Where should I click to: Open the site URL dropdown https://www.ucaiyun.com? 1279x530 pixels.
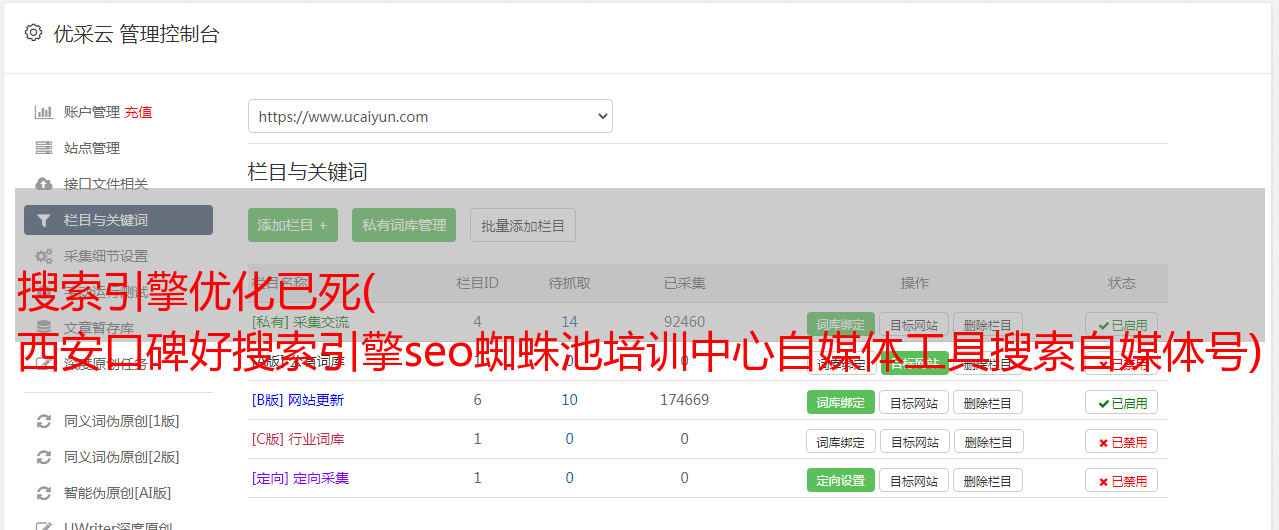pyautogui.click(x=430, y=116)
